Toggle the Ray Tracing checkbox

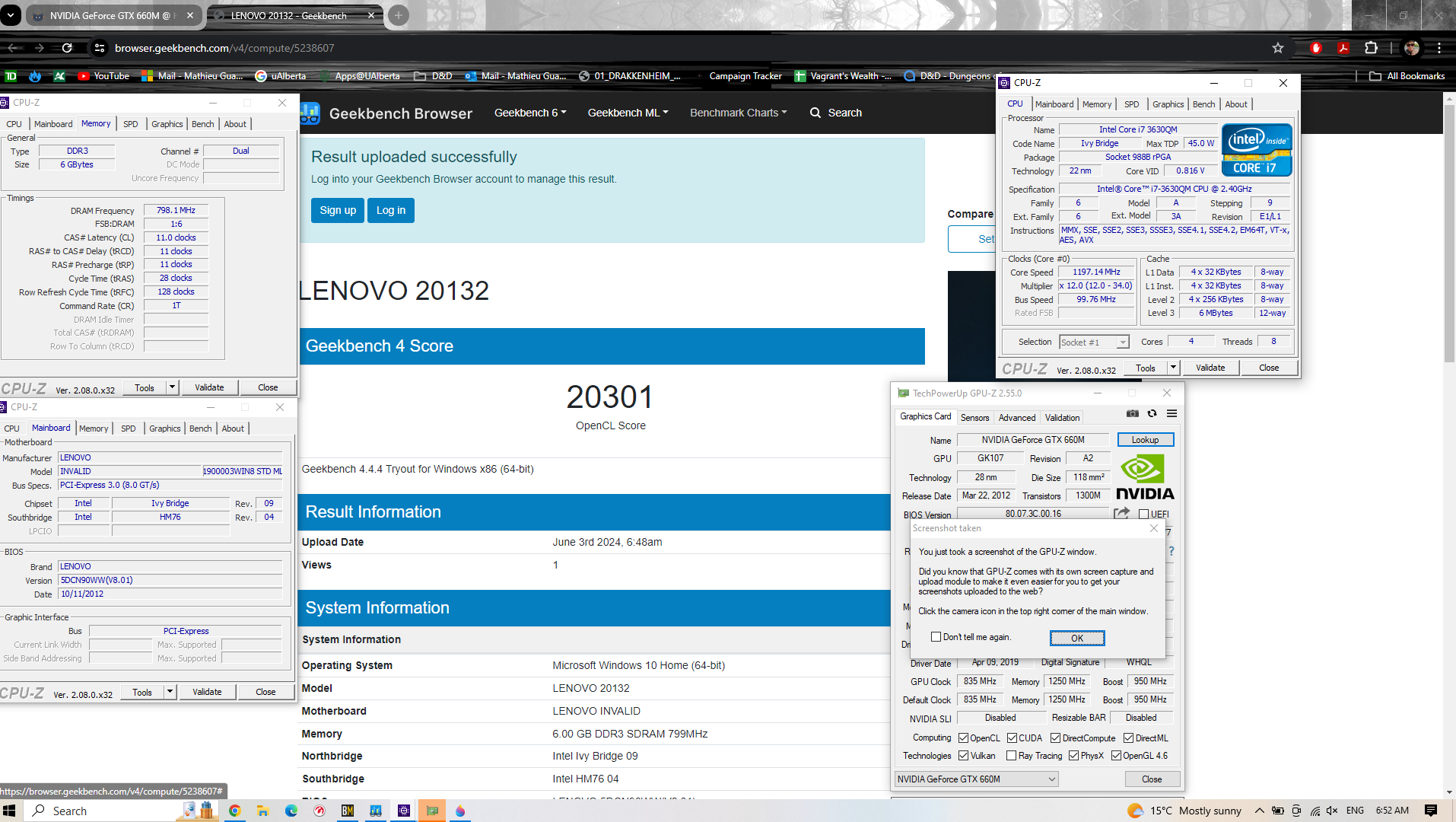1011,756
